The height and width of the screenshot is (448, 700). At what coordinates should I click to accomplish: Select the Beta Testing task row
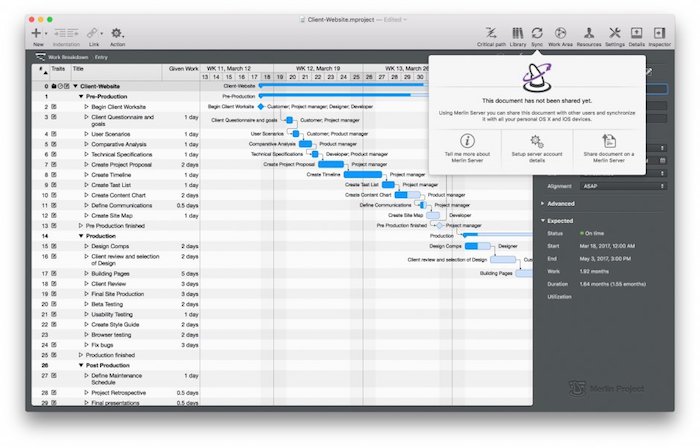[x=116, y=304]
